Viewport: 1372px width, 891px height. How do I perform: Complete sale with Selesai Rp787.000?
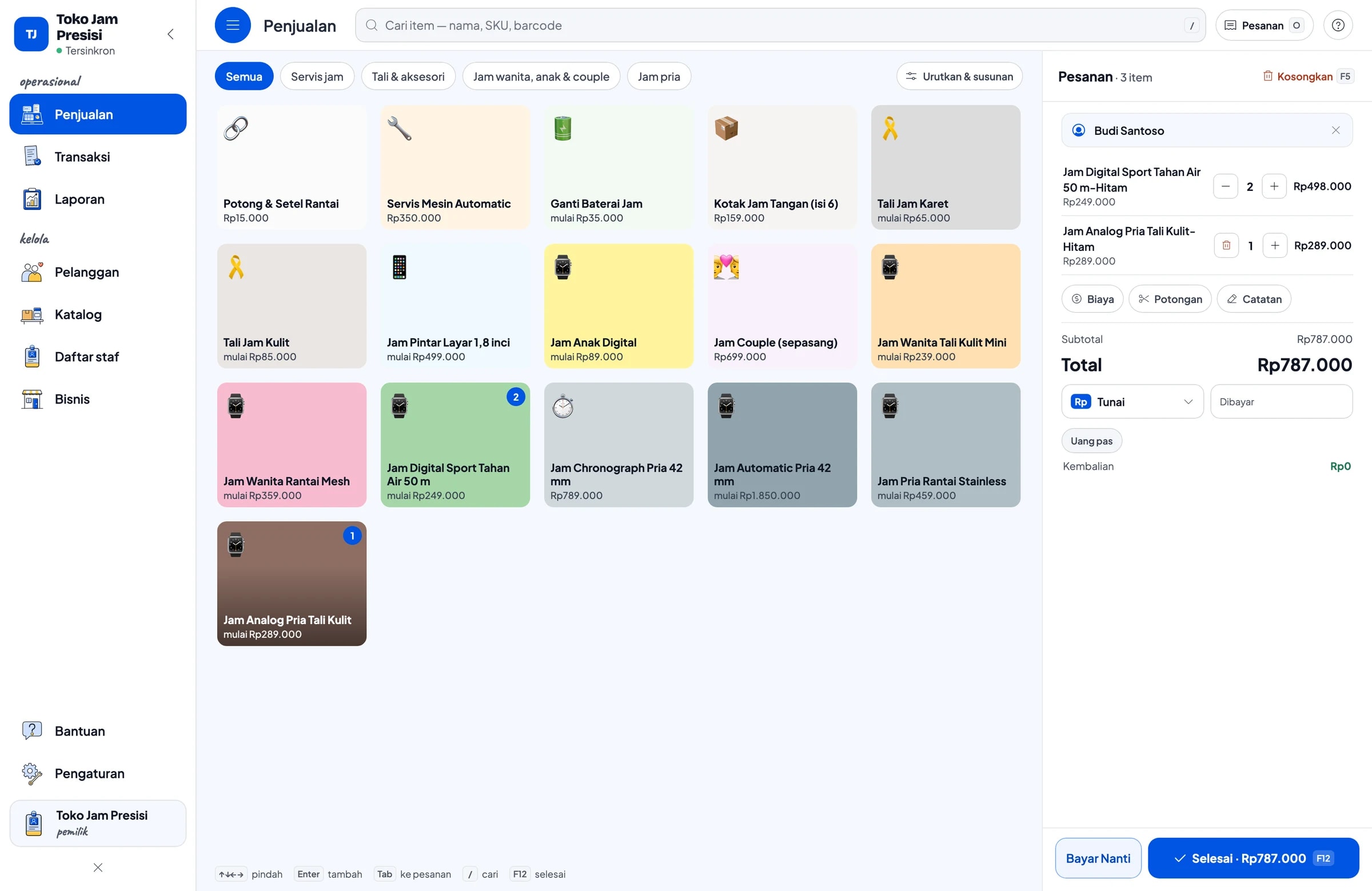pyautogui.click(x=1253, y=858)
